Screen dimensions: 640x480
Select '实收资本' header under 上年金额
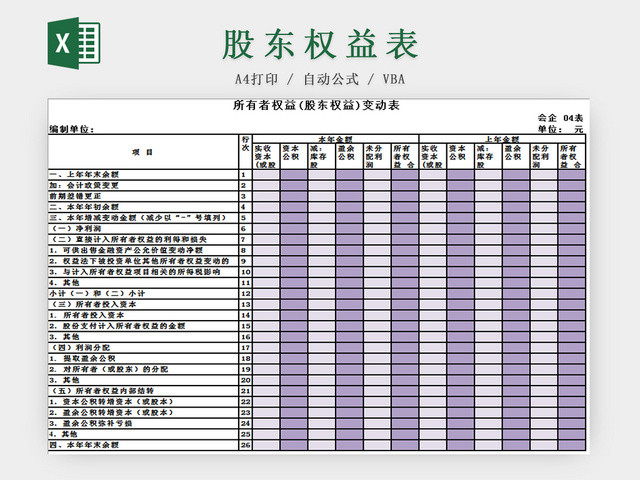[433, 156]
